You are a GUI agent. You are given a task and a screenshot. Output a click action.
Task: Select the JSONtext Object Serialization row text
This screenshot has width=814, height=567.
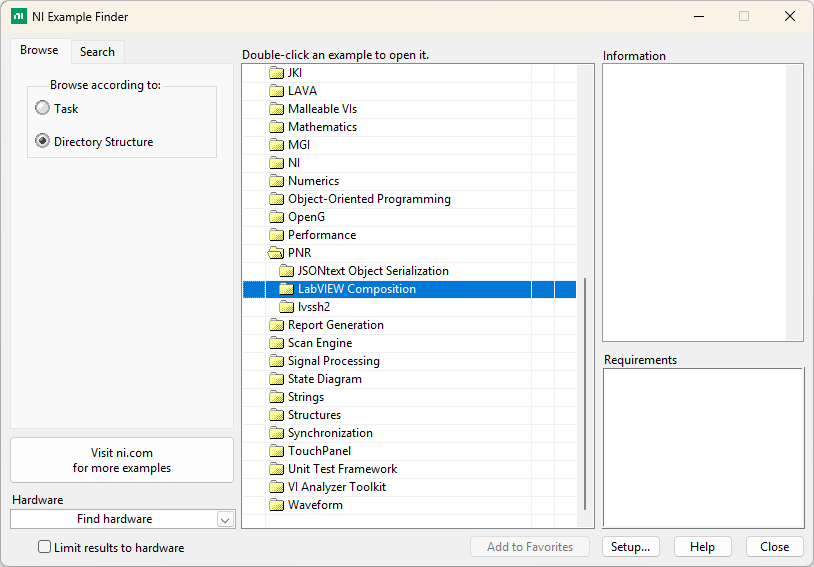(x=373, y=271)
